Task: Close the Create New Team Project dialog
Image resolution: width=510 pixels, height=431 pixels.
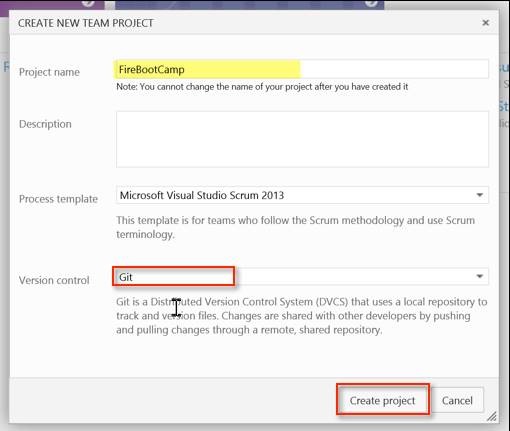Action: click(x=485, y=23)
